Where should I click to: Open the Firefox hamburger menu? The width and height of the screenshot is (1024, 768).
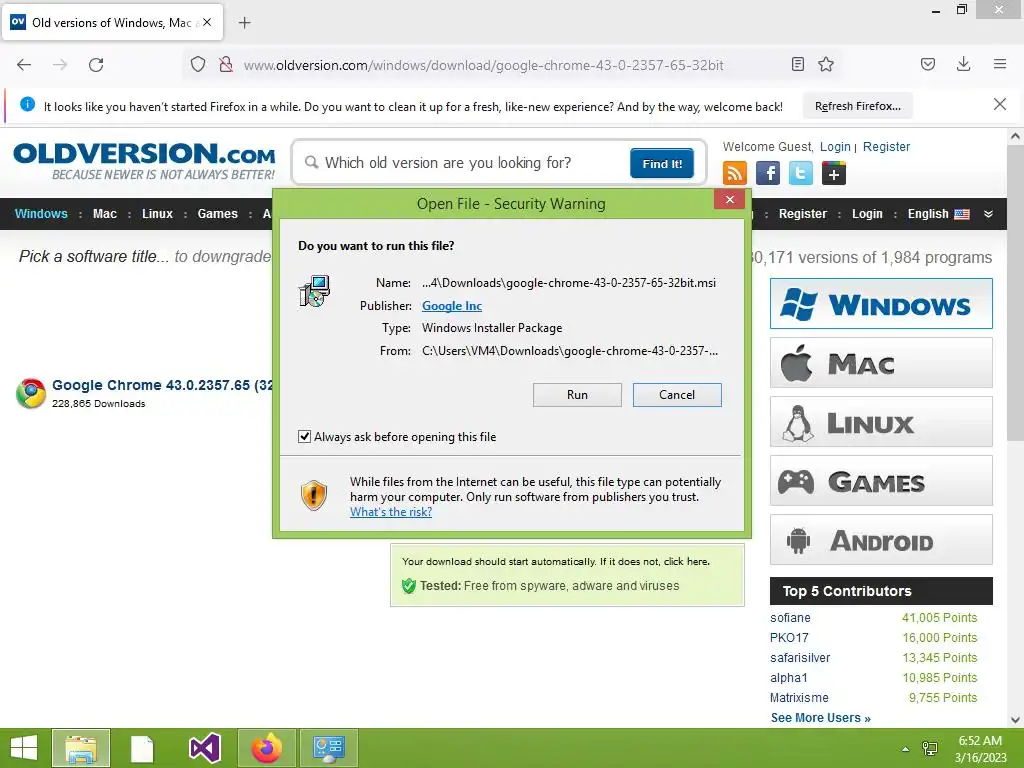coord(1000,64)
